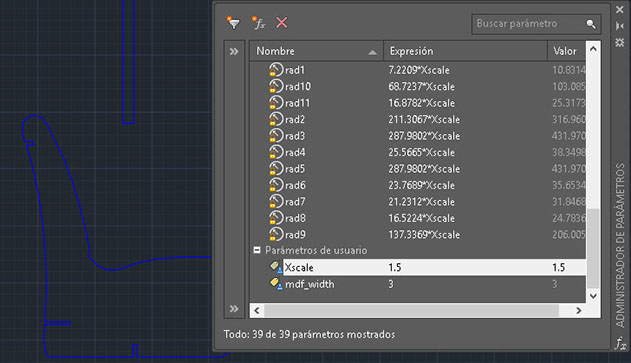Select the rad10 radial constraint icon
The image size is (631, 363).
point(276,86)
